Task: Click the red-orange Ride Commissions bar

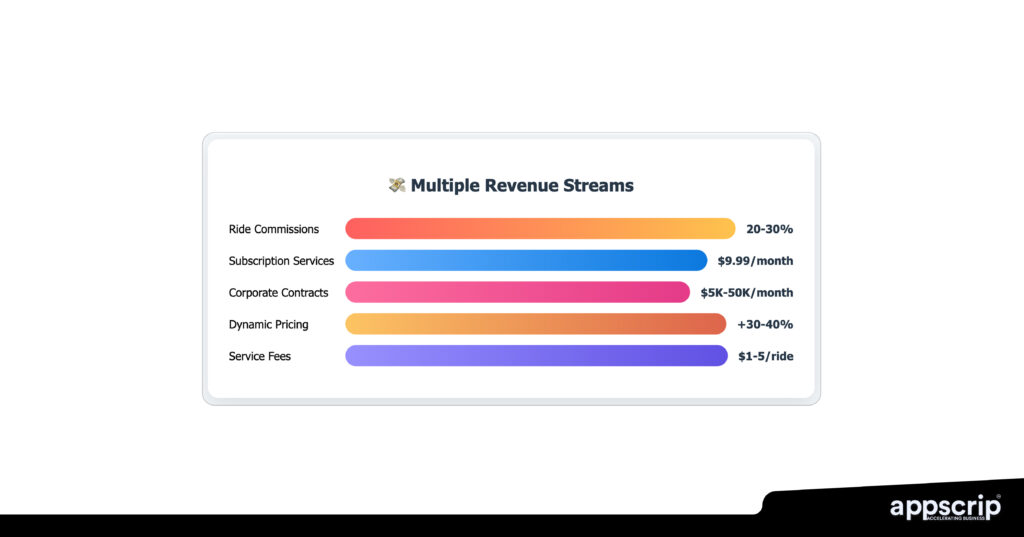Action: click(x=540, y=229)
